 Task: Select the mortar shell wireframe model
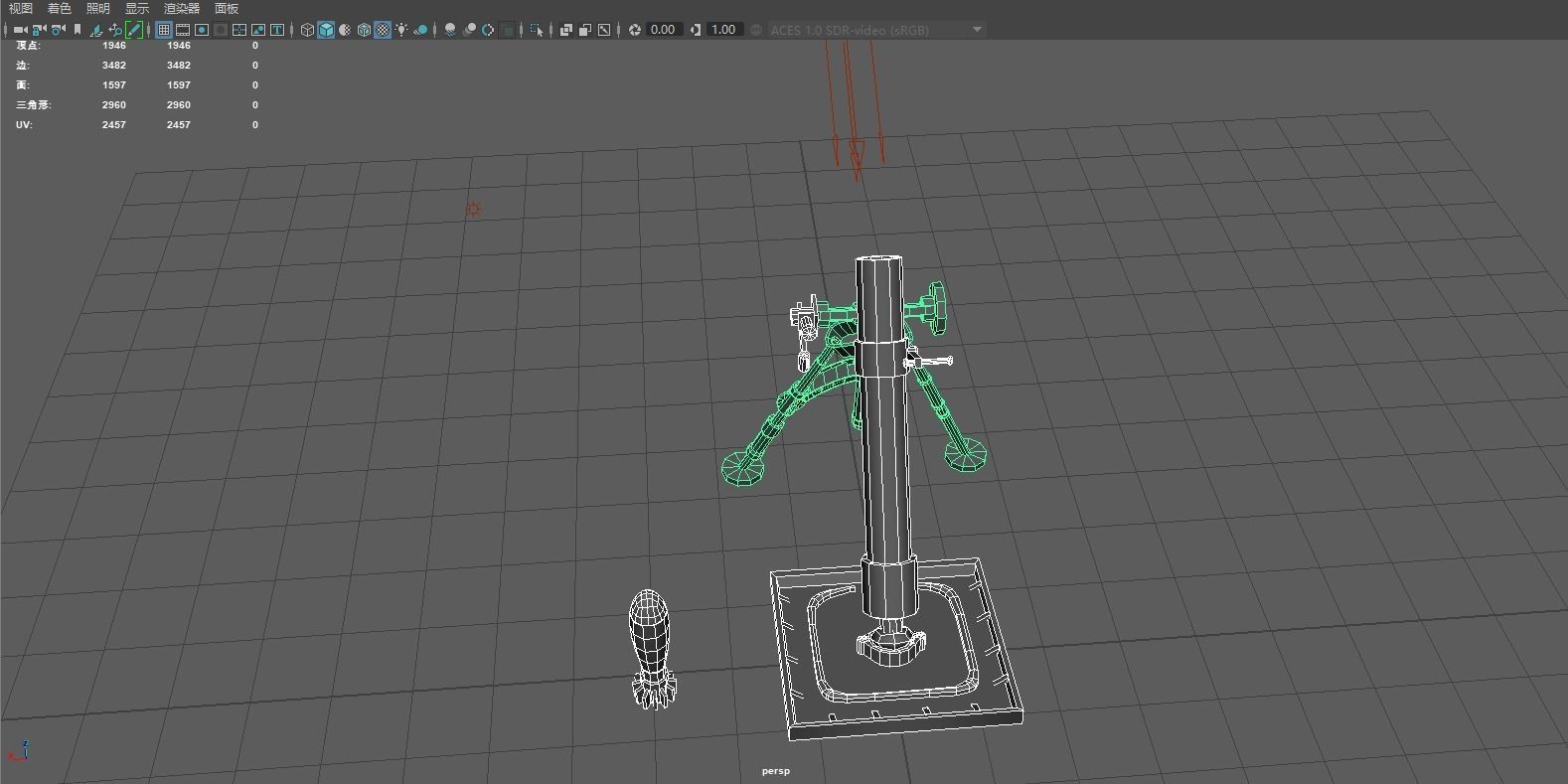652,649
